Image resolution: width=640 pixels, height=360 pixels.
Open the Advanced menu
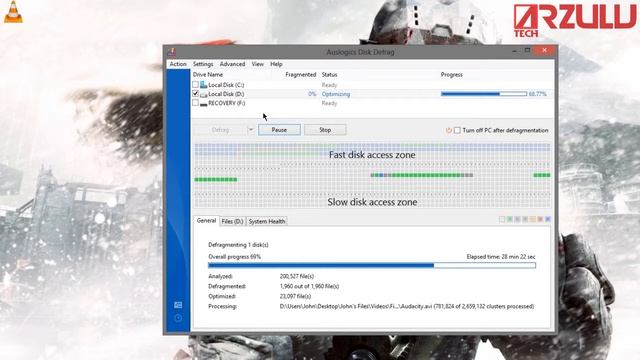tap(232, 64)
